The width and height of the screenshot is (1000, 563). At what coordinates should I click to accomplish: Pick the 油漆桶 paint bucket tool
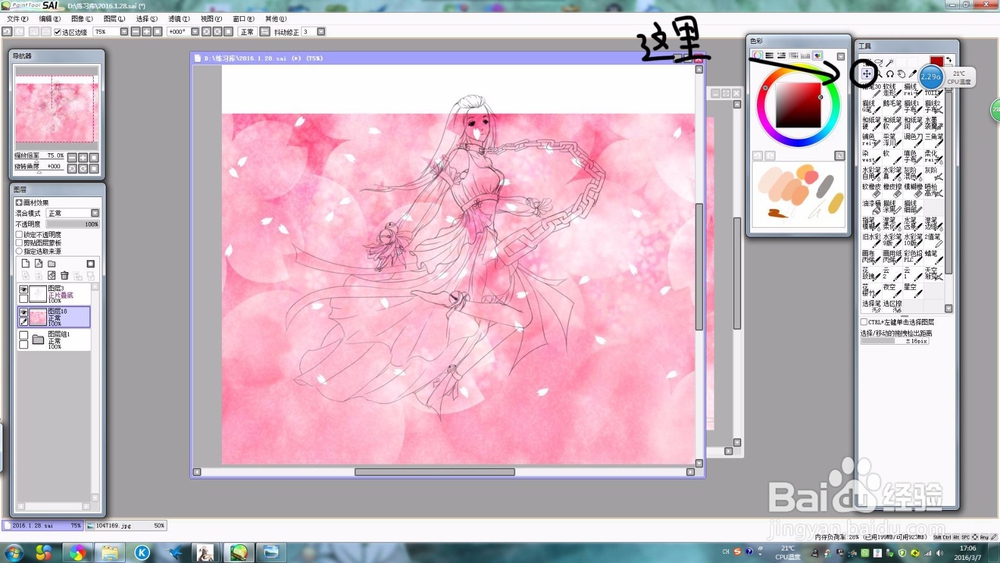point(872,207)
